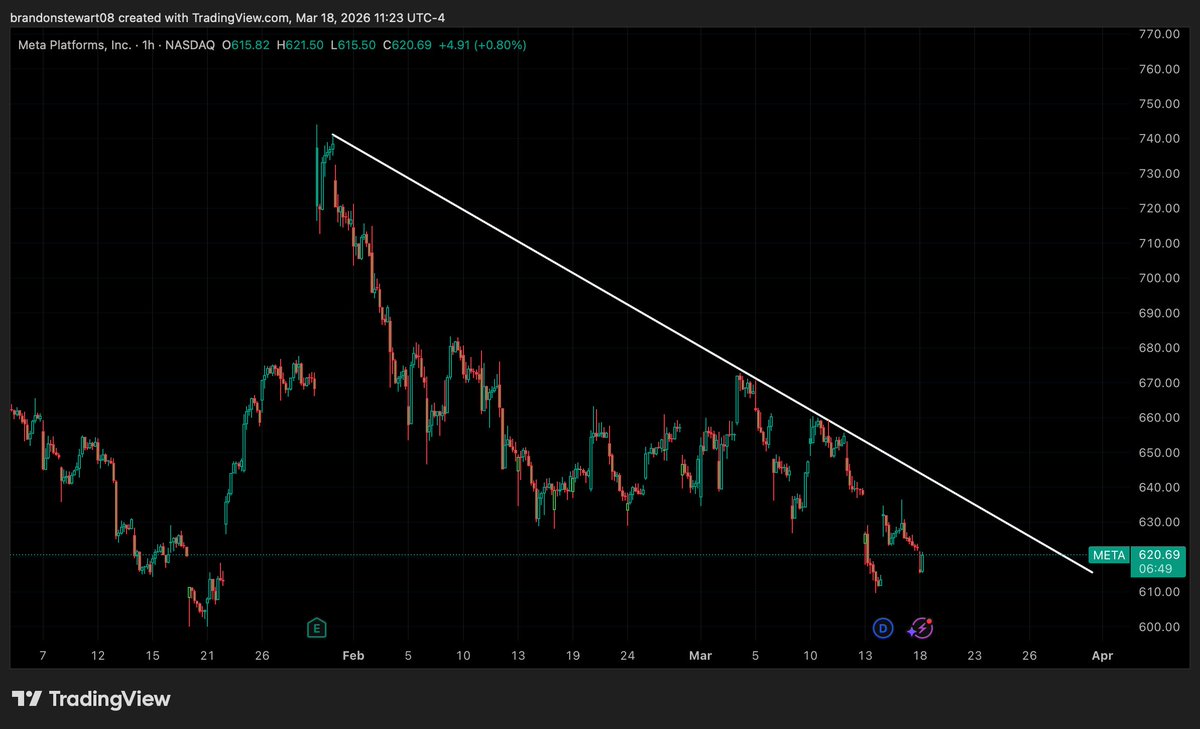This screenshot has width=1200, height=729.
Task: Click the 19 date label on time axis
Action: [572, 656]
